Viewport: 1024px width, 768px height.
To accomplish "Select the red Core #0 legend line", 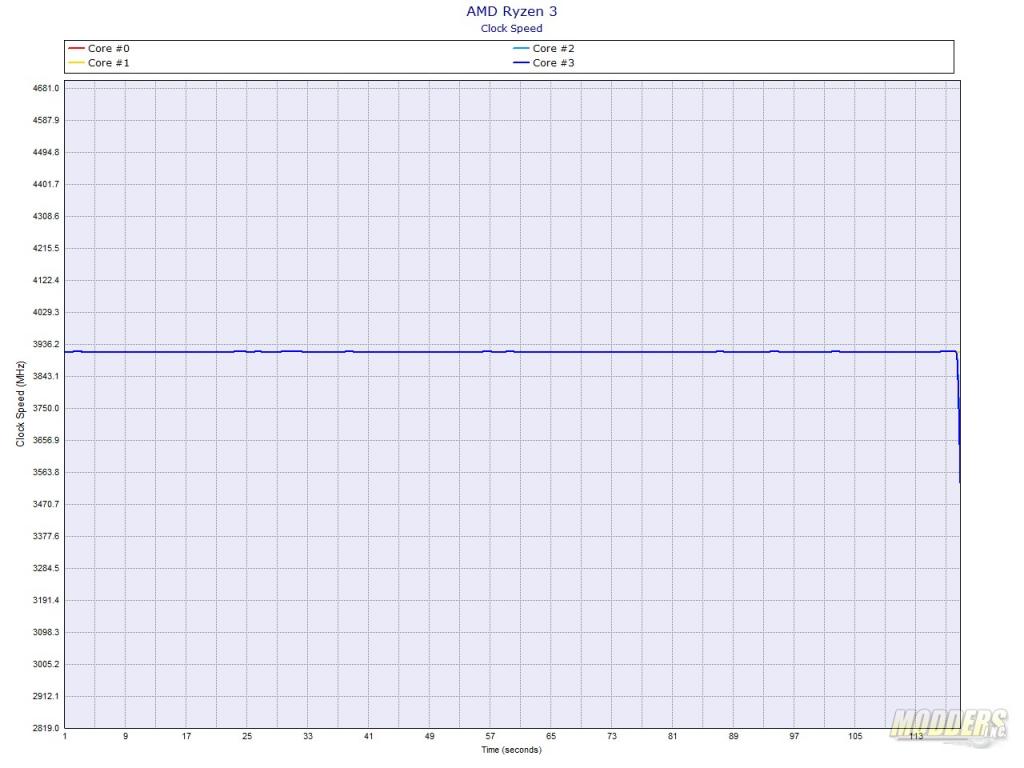I will (x=76, y=48).
